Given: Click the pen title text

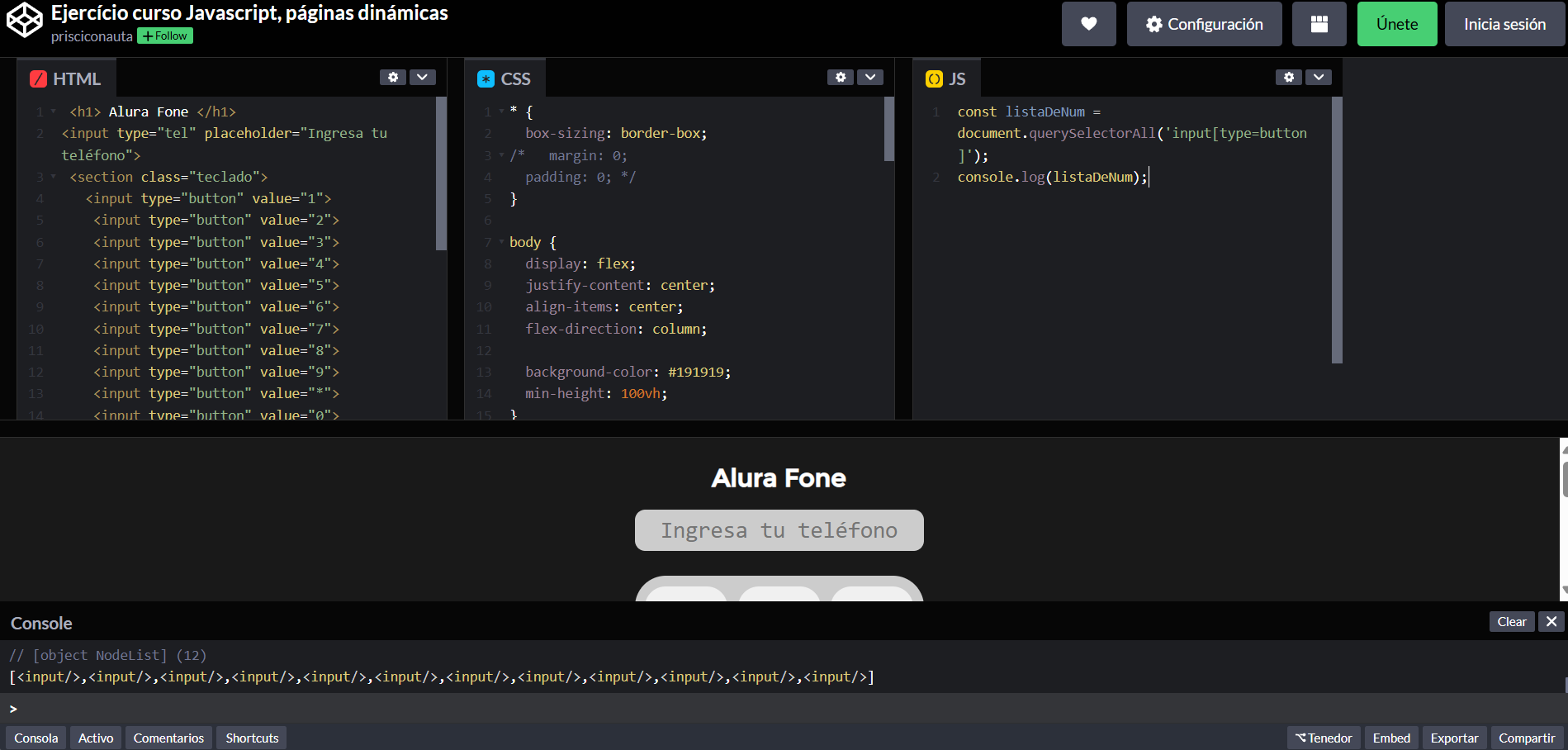Looking at the screenshot, I should tap(249, 13).
